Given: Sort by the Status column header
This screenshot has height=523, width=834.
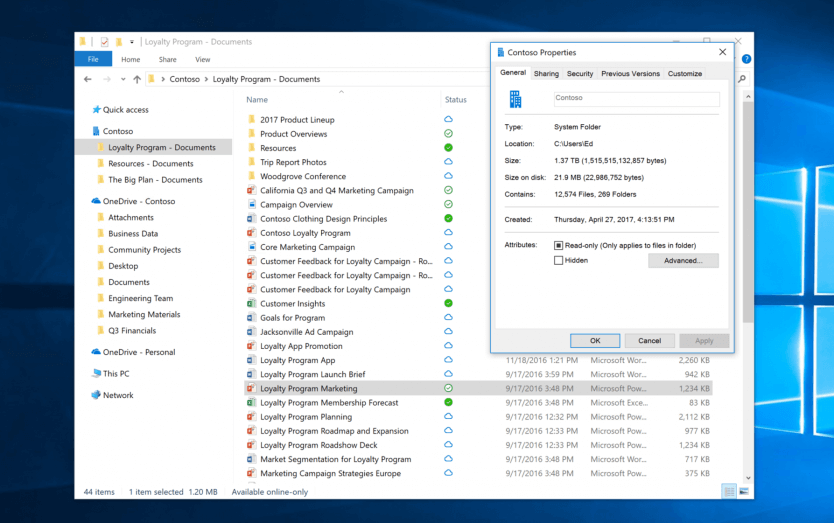Looking at the screenshot, I should pos(455,99).
